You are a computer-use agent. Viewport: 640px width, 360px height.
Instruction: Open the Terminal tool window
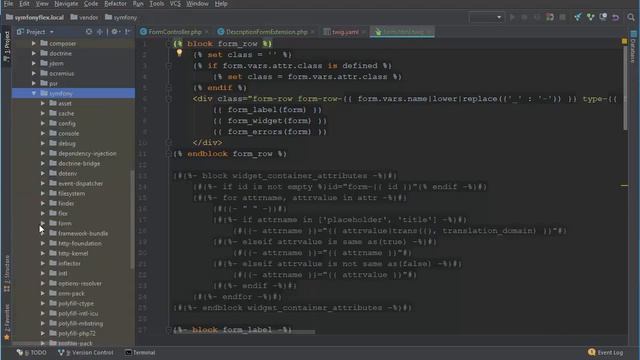[x=140, y=352]
